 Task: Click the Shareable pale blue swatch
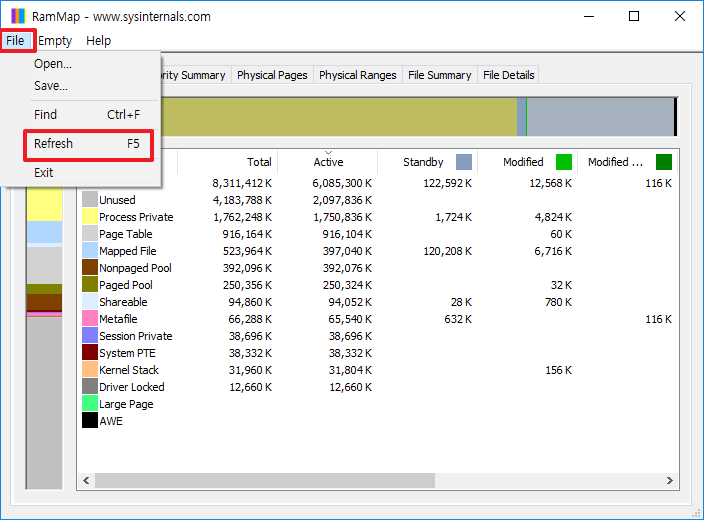click(x=90, y=302)
